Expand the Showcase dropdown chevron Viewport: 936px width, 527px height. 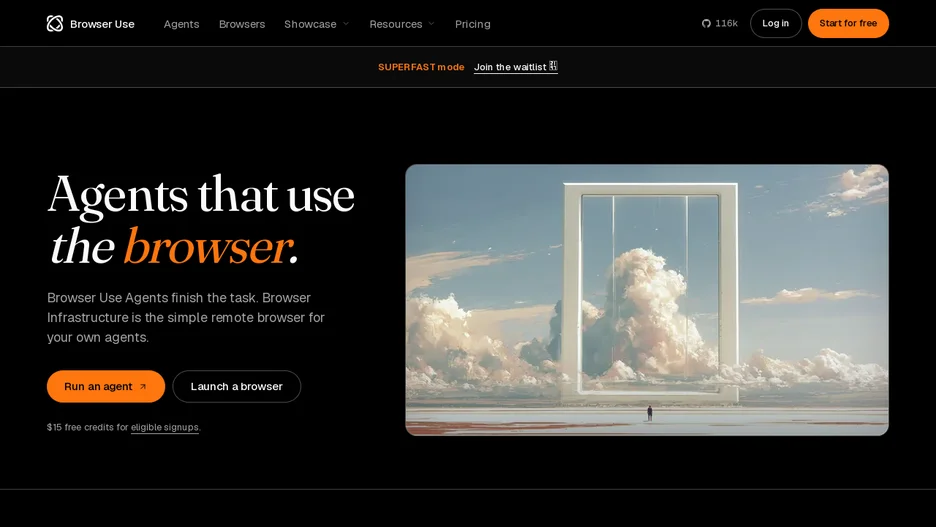click(346, 24)
